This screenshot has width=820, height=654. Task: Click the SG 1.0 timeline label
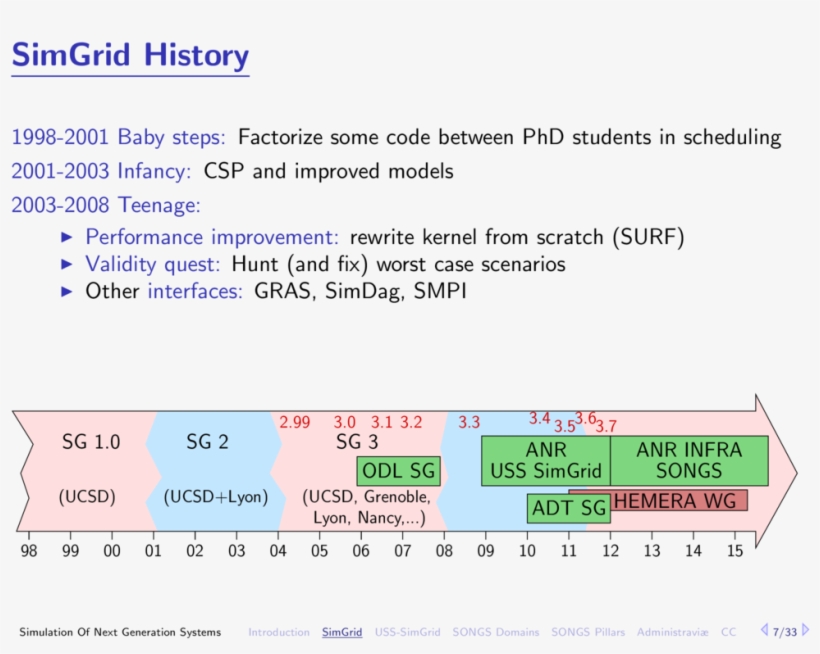[91, 442]
